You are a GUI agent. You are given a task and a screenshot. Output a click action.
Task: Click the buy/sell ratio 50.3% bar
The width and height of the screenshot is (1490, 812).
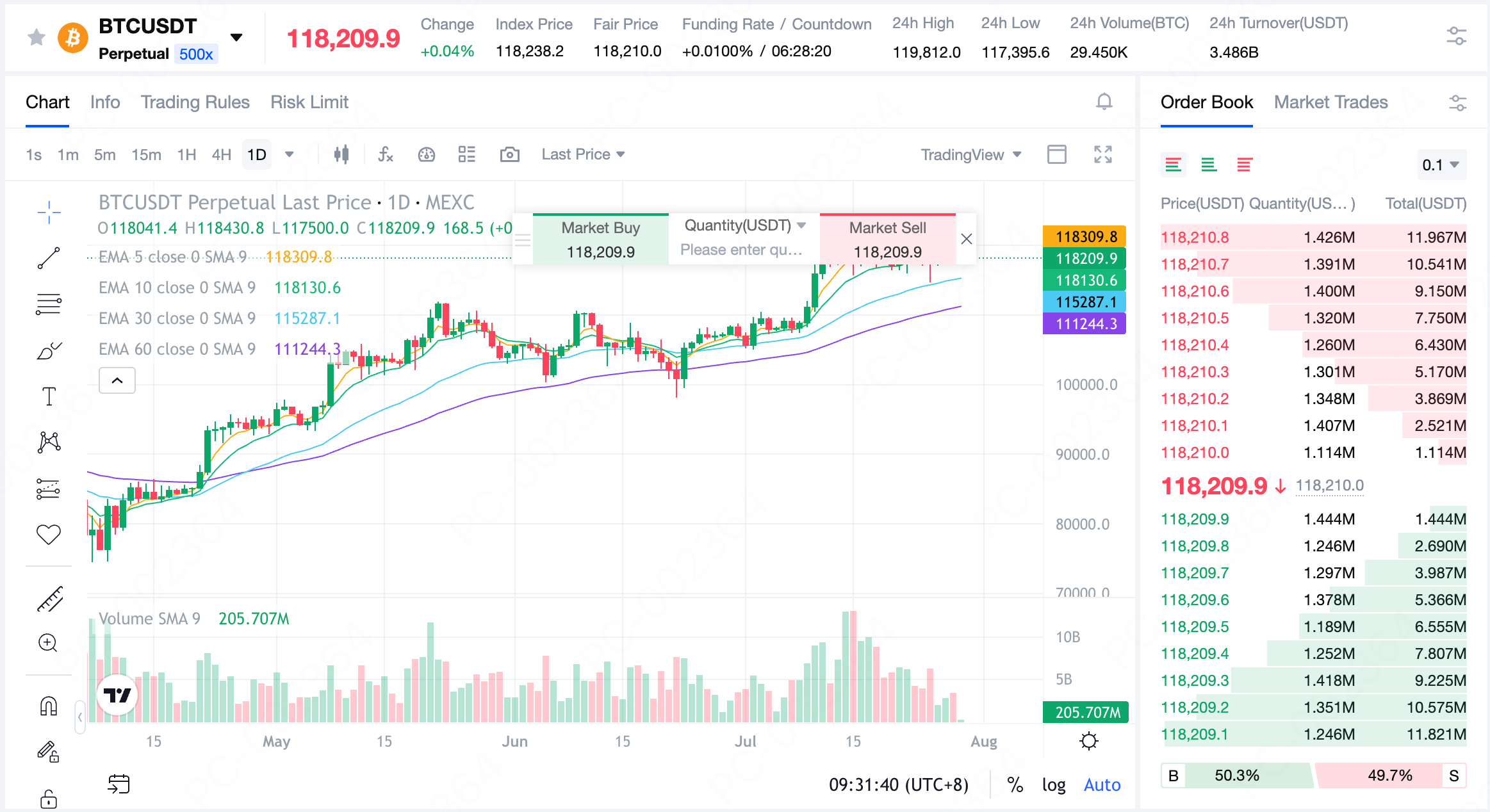pos(1236,775)
